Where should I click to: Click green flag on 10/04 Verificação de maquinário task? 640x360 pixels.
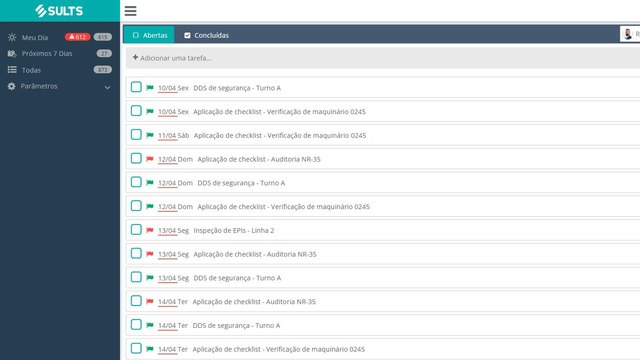pos(150,111)
